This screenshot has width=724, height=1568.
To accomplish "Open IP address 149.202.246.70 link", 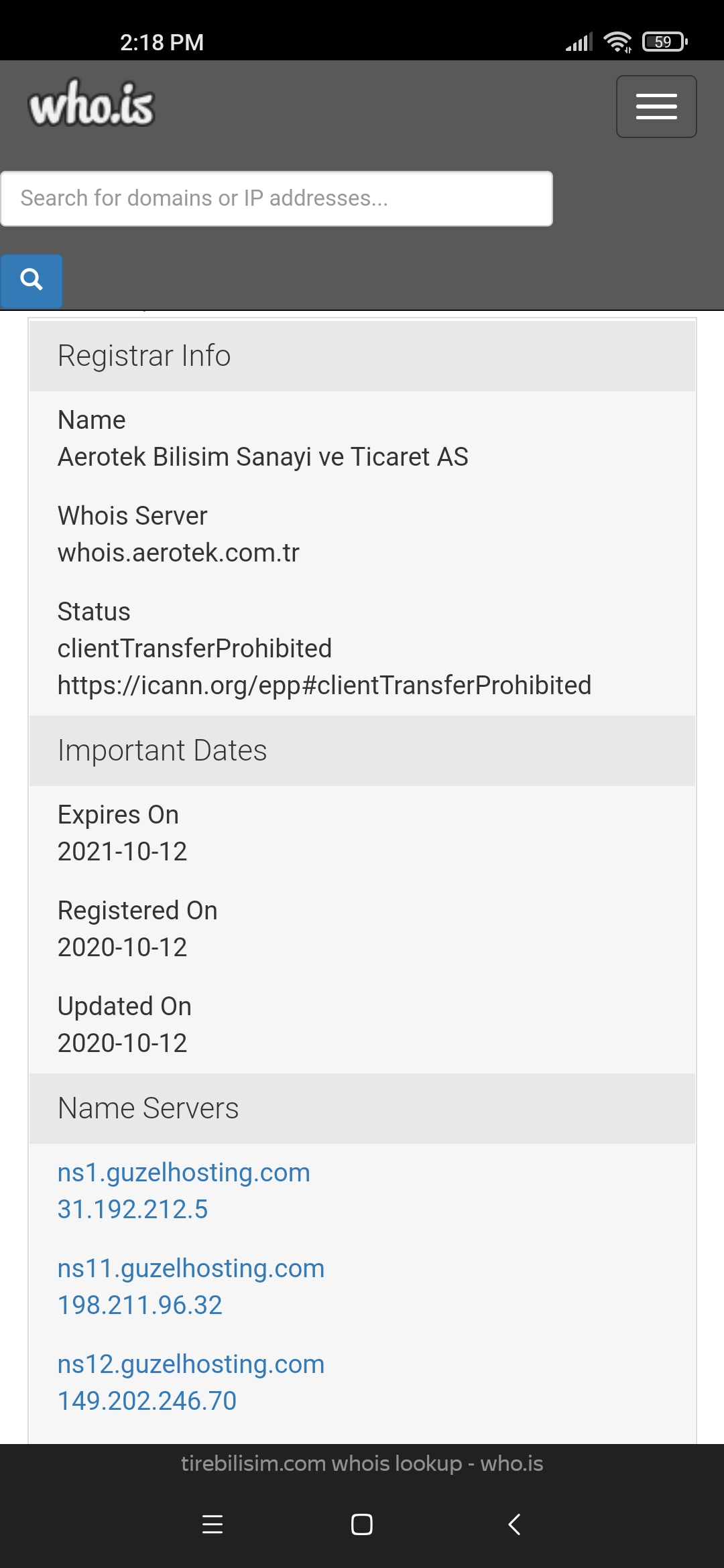I will click(147, 1400).
